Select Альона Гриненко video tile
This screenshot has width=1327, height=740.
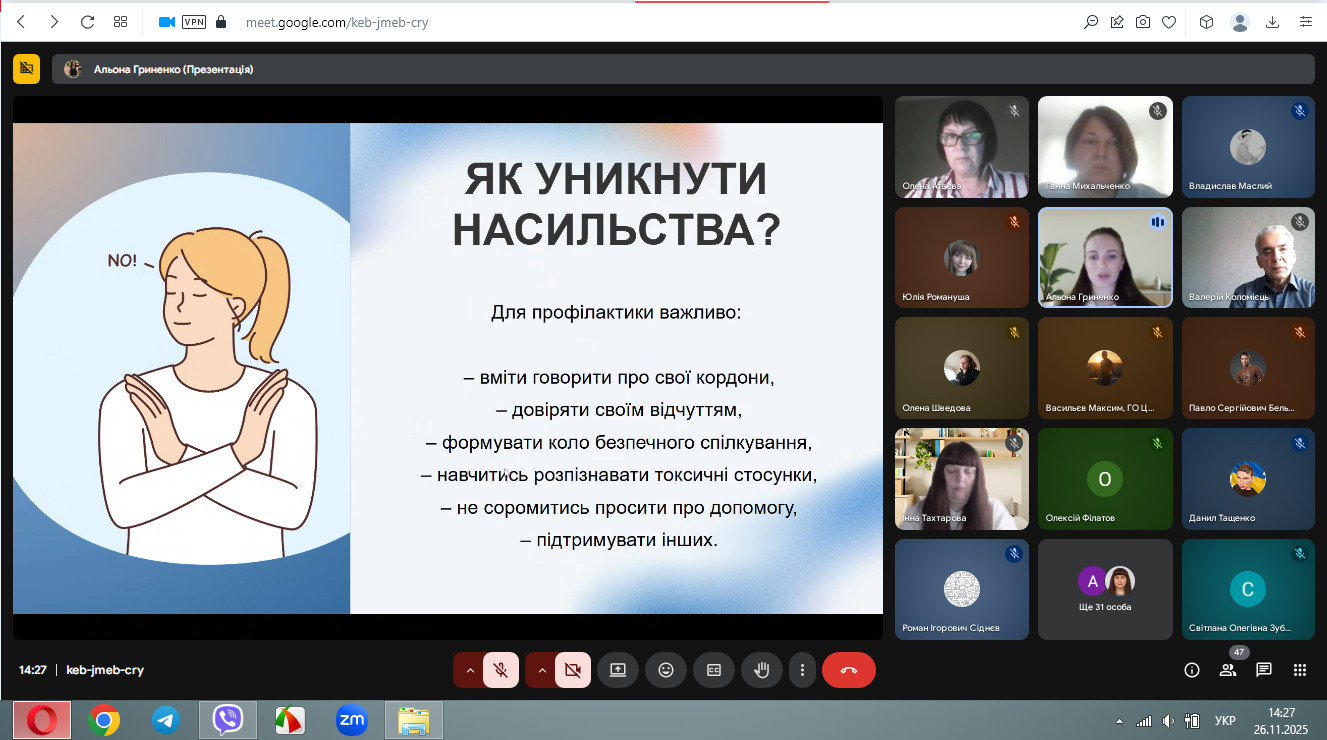(1105, 257)
